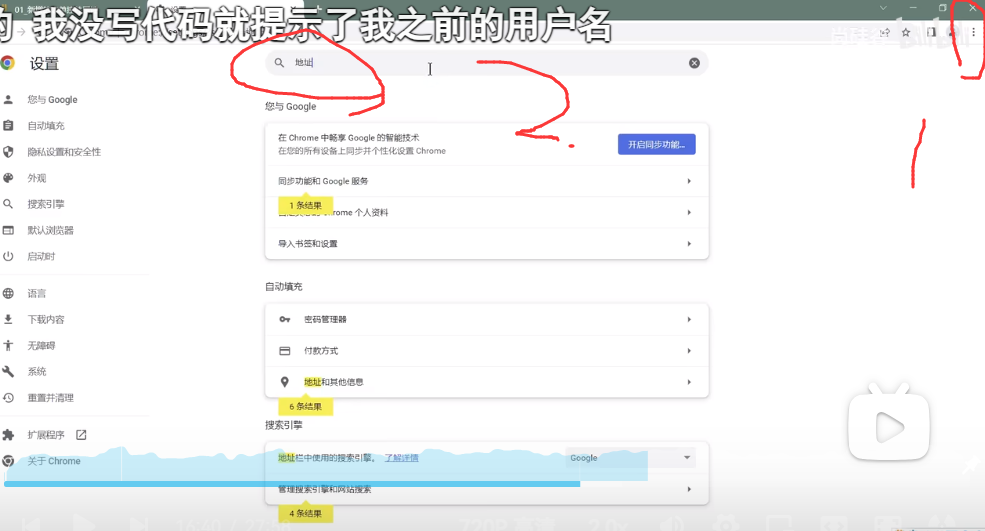Select the 启动时 power icon item
This screenshot has width=985, height=531.
pos(41,256)
